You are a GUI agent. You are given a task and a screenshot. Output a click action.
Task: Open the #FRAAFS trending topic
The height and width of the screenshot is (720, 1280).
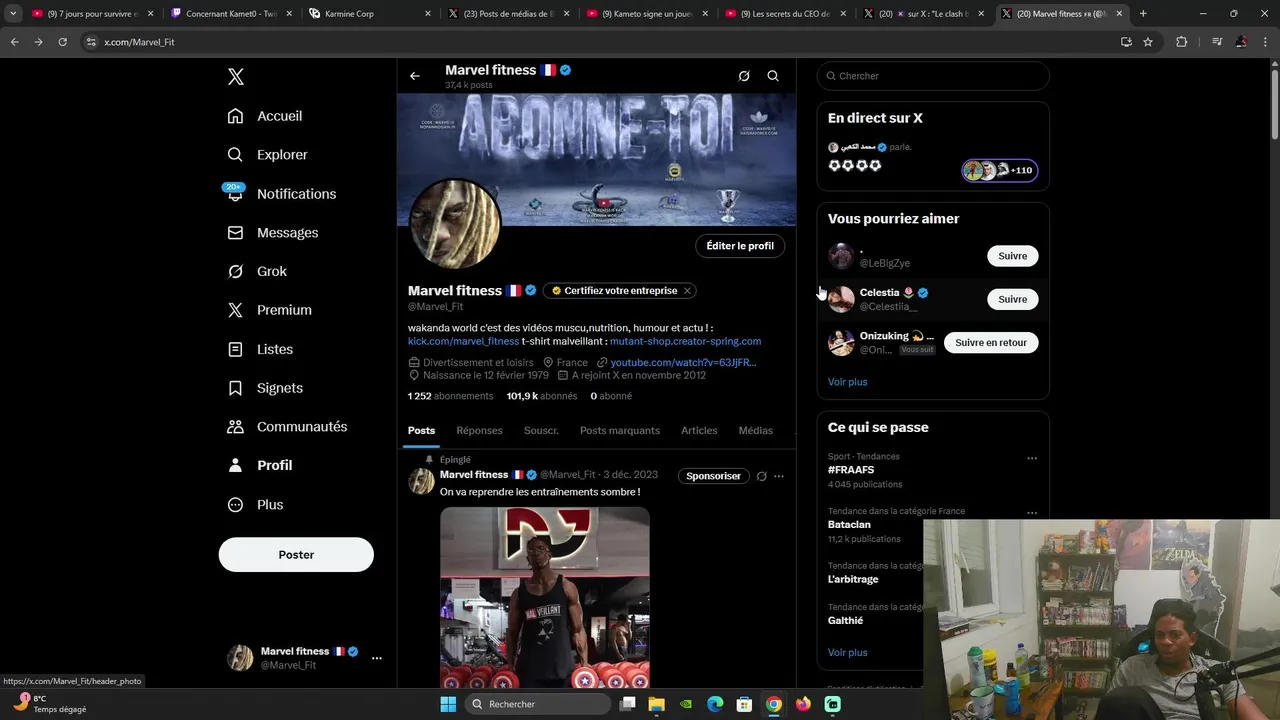point(851,470)
